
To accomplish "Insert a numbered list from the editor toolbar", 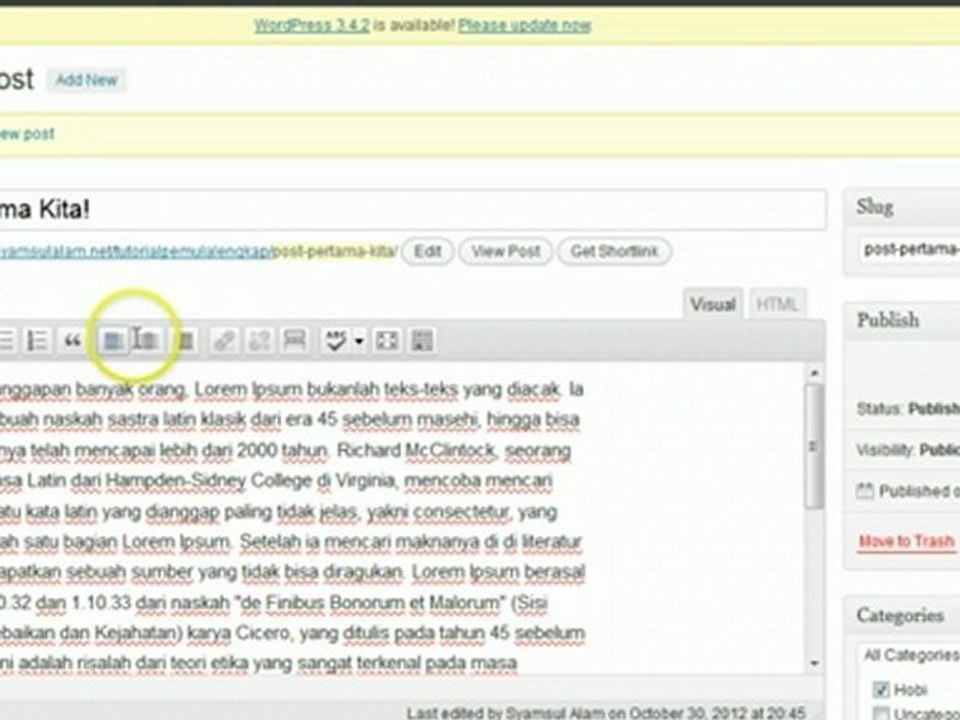I will [x=37, y=340].
